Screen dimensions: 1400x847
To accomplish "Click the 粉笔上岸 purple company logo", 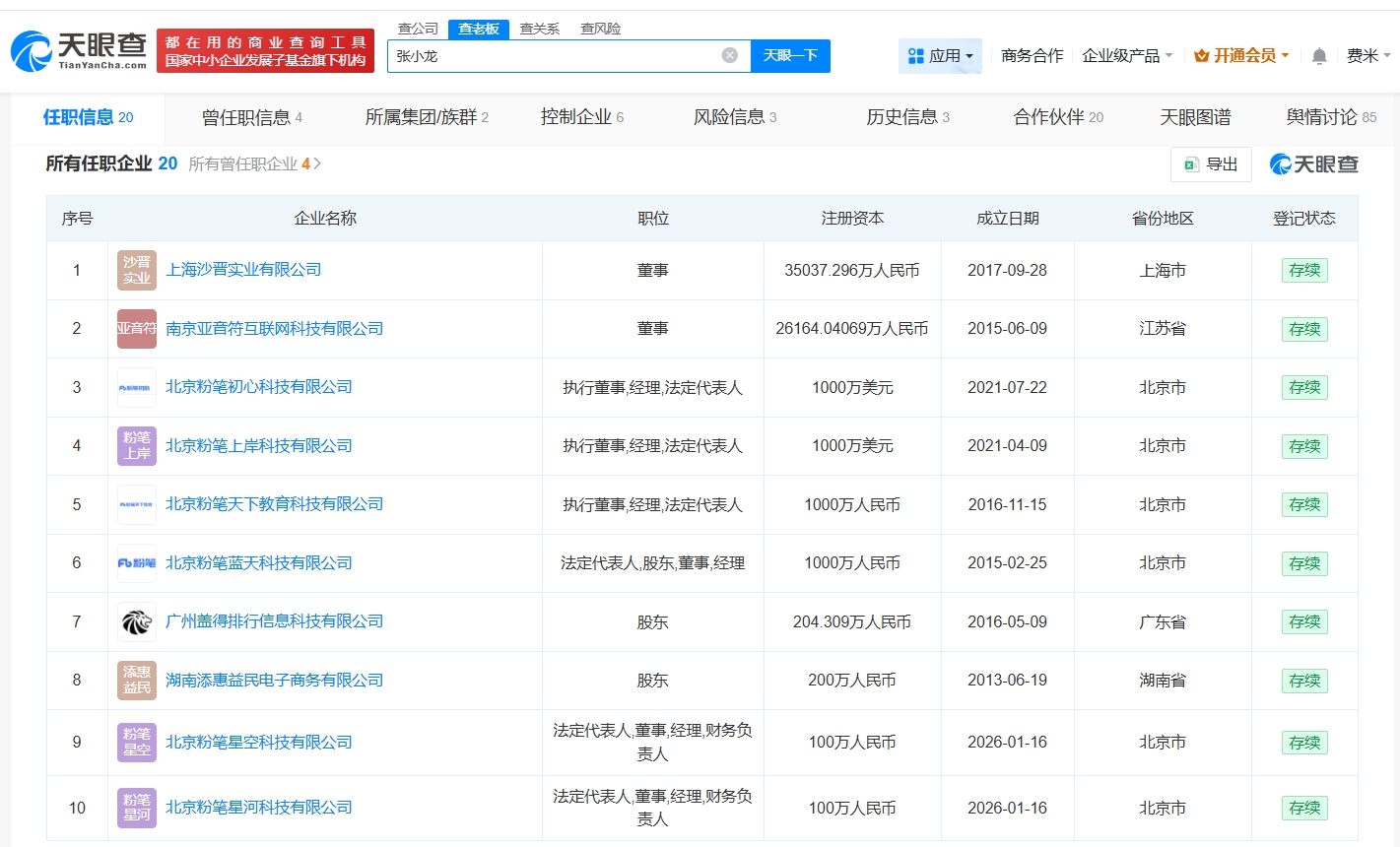I will tap(137, 446).
